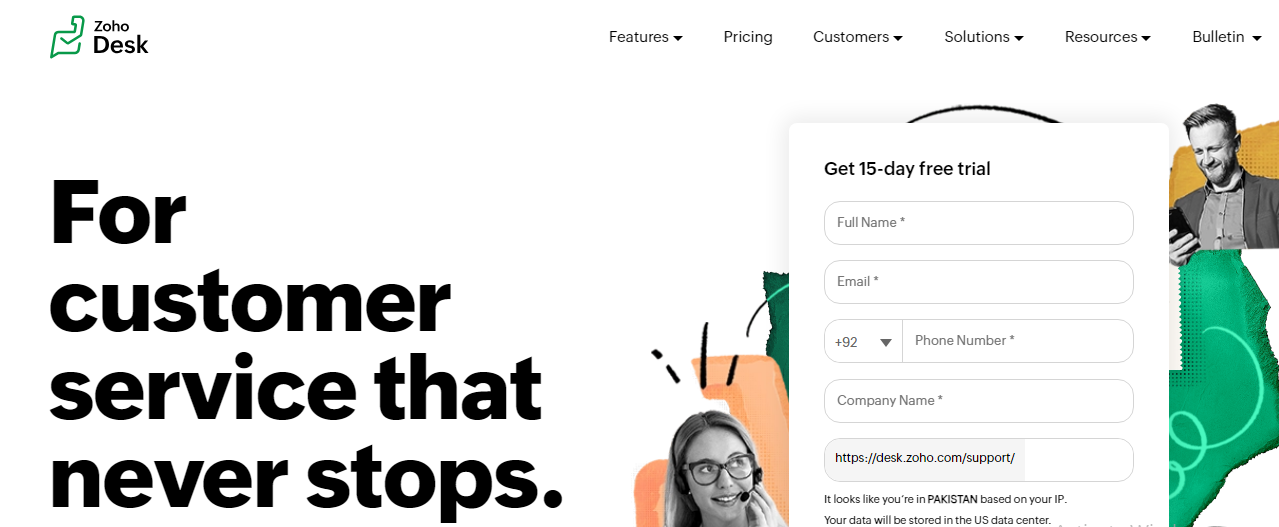Go to the Pricing page
Image resolution: width=1279 pixels, height=527 pixels.
(748, 37)
